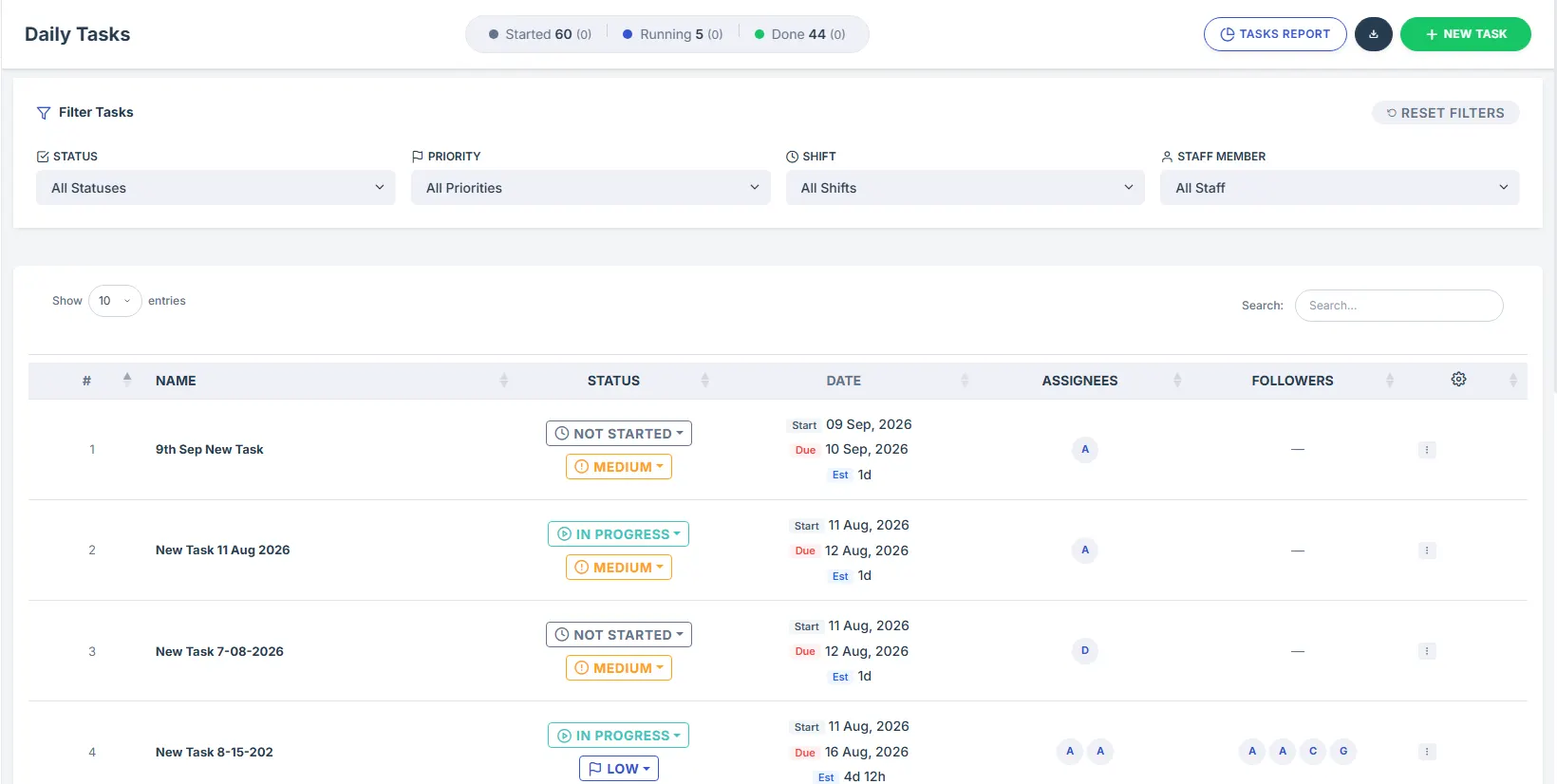Image resolution: width=1557 pixels, height=784 pixels.
Task: Select the Running 5 status pill
Action: pyautogui.click(x=673, y=34)
